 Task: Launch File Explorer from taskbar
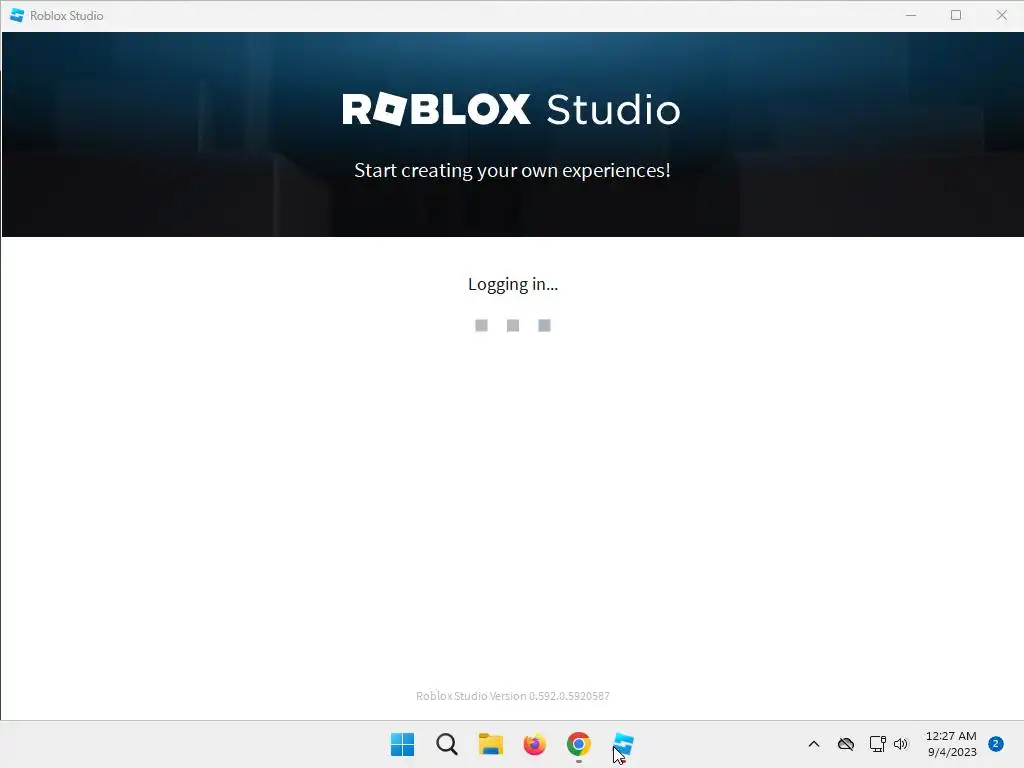tap(490, 744)
